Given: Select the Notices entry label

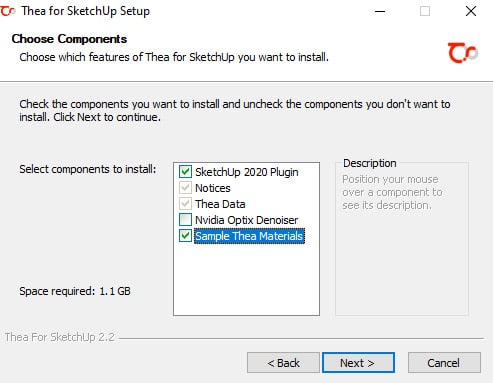Looking at the screenshot, I should click(213, 188).
